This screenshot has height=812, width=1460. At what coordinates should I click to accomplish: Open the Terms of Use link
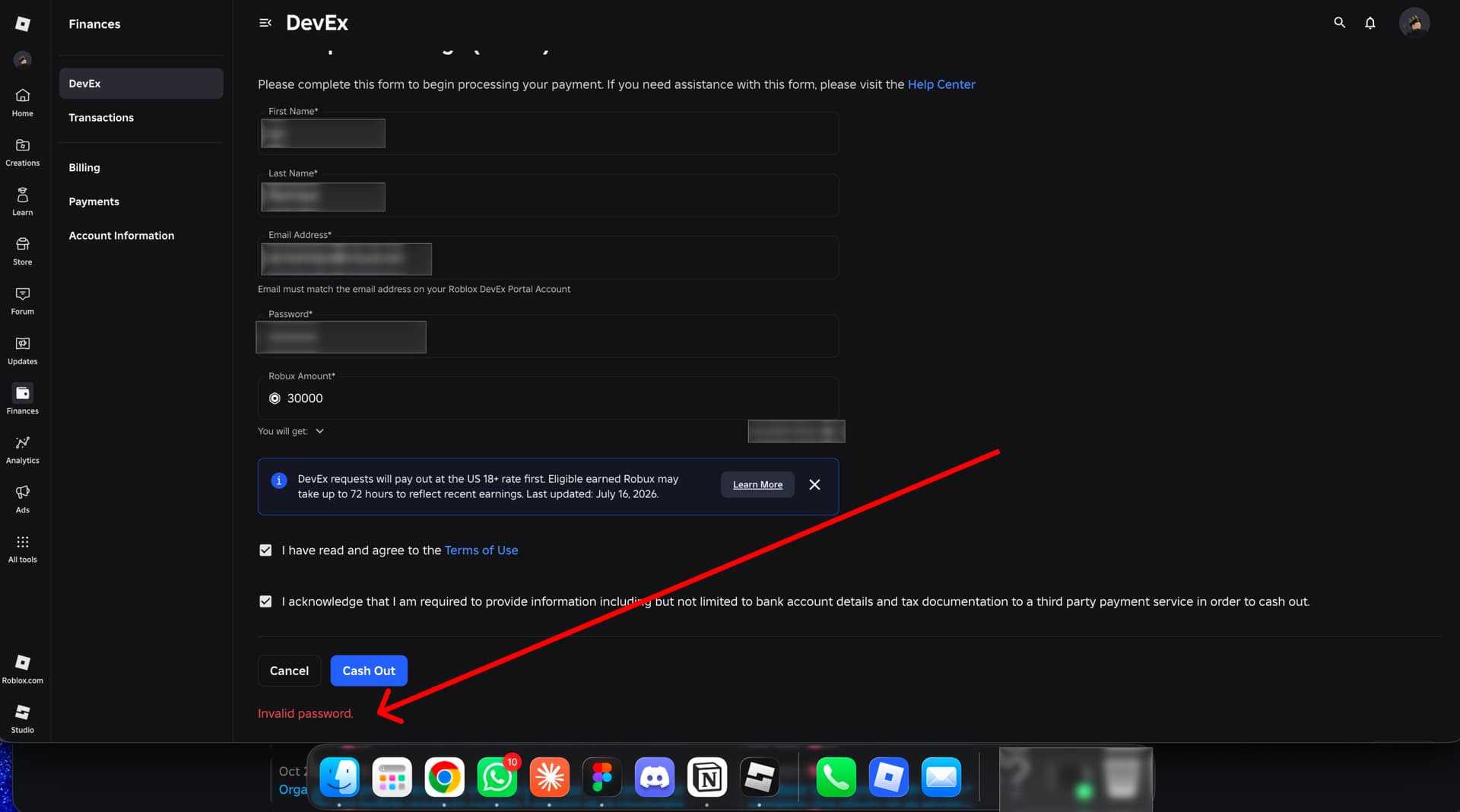tap(481, 550)
